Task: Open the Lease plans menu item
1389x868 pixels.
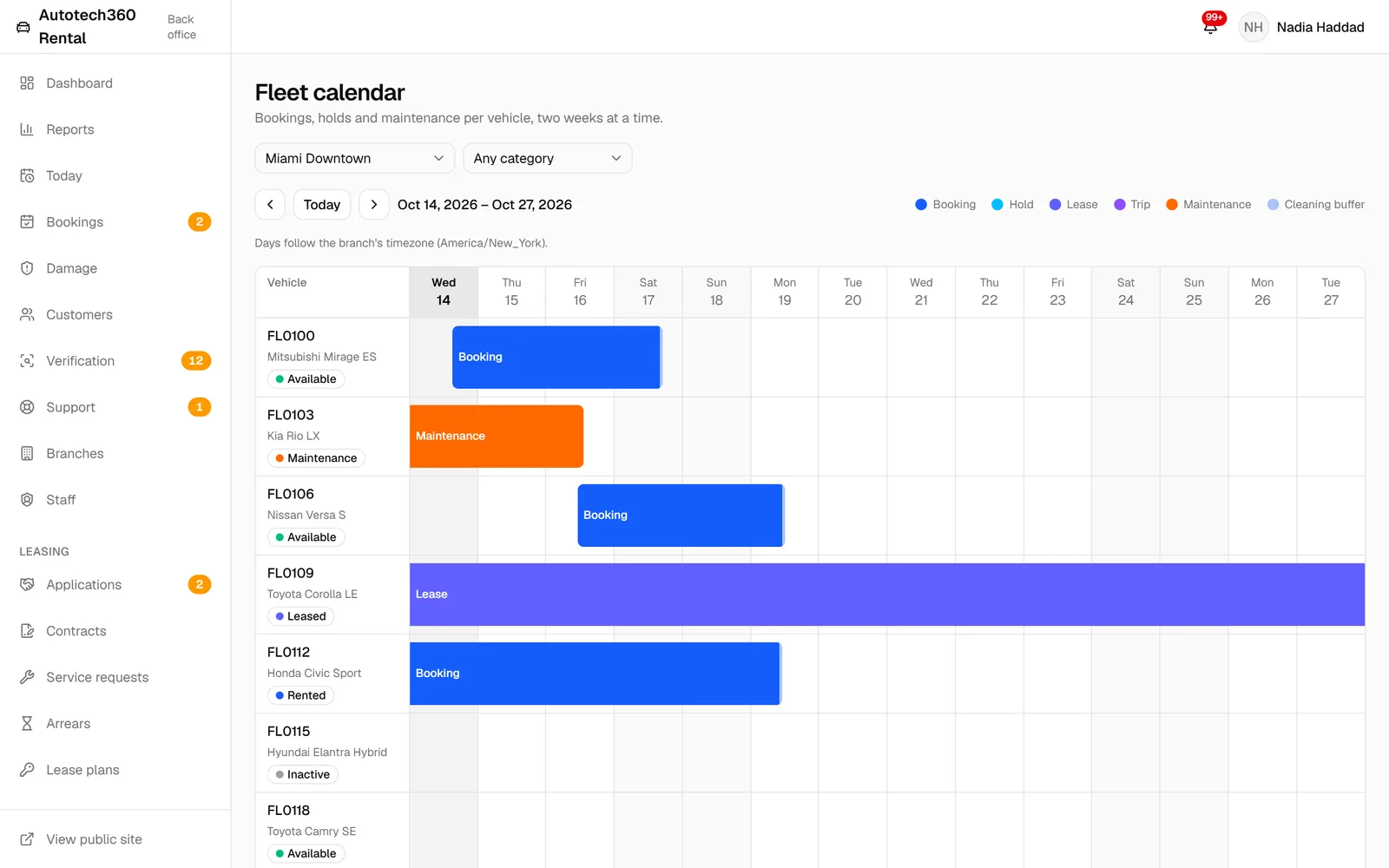Action: tap(115, 770)
